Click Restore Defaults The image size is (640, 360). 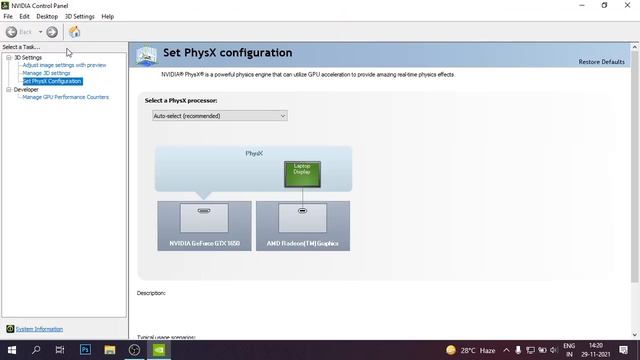coord(601,62)
